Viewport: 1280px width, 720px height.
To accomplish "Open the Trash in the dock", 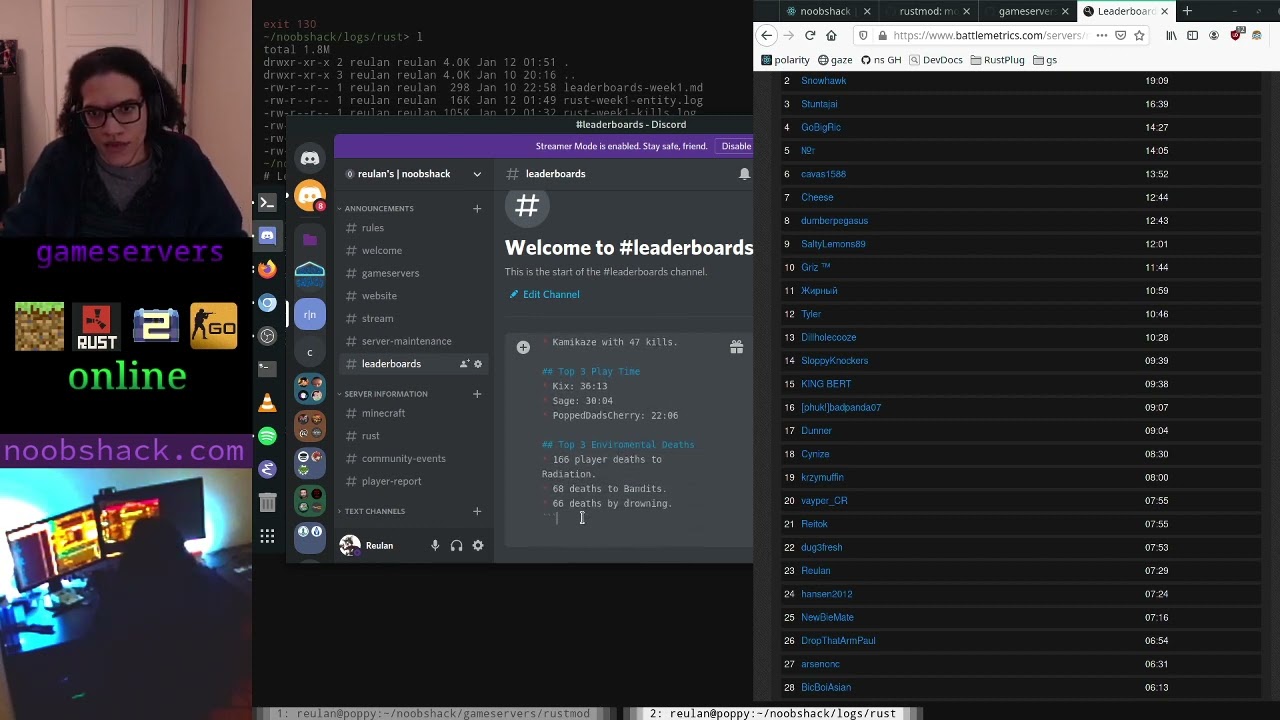I will click(x=267, y=502).
